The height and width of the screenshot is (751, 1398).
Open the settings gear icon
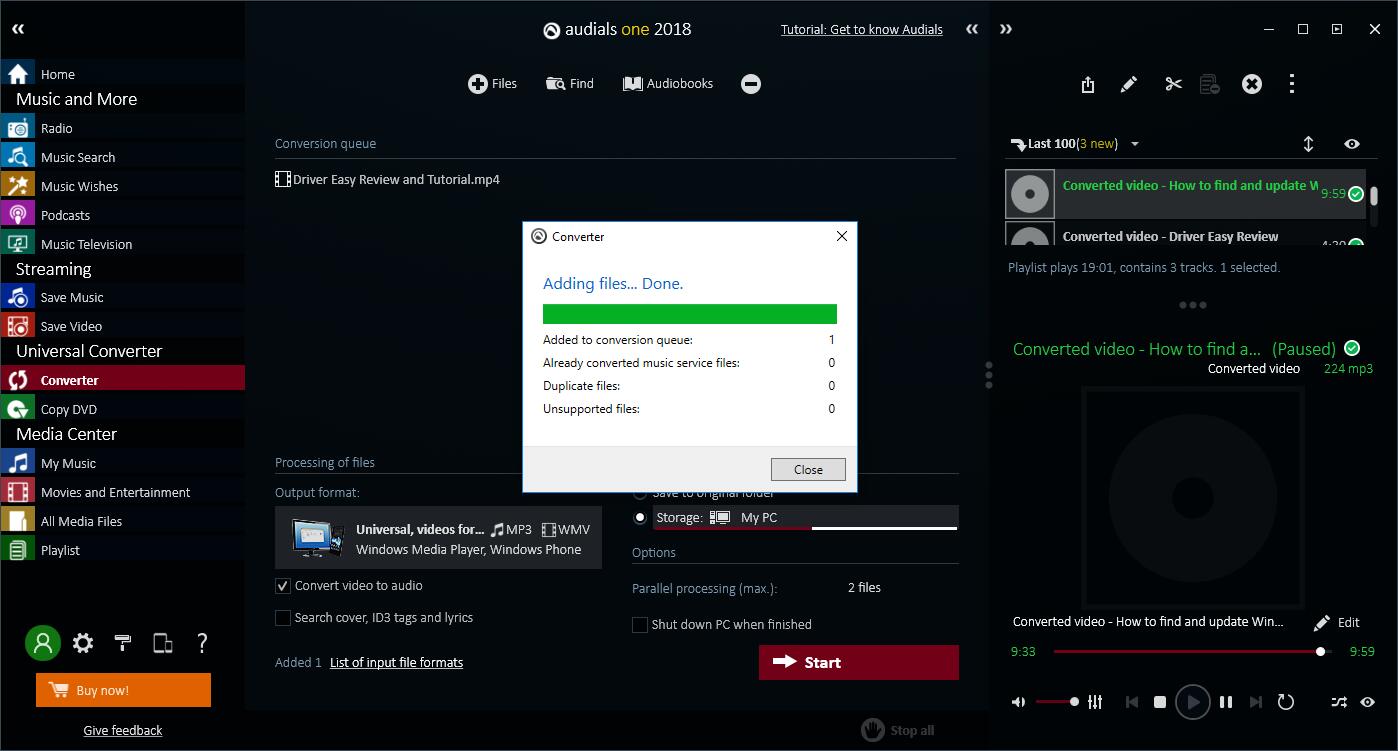[83, 643]
